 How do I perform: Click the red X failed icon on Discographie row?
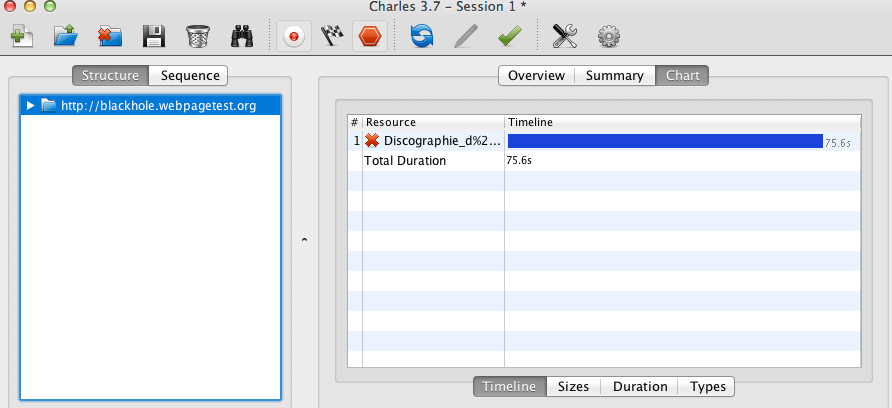click(x=373, y=141)
